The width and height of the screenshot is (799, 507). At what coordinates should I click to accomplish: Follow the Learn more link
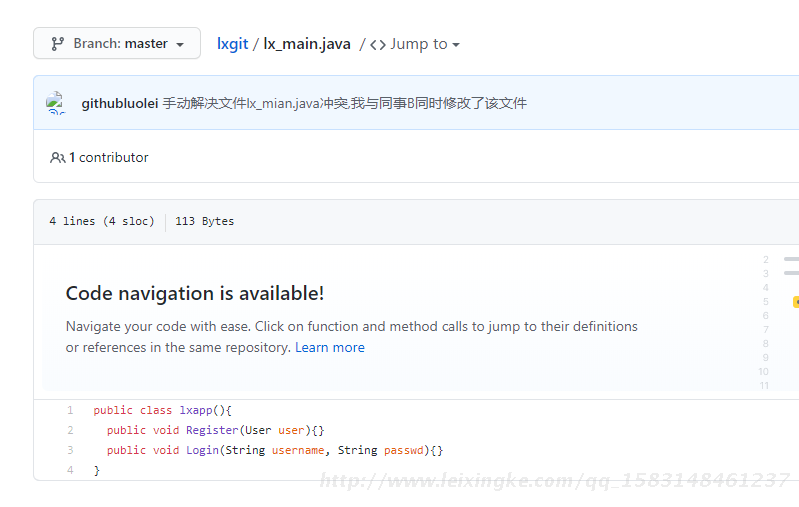[330, 348]
